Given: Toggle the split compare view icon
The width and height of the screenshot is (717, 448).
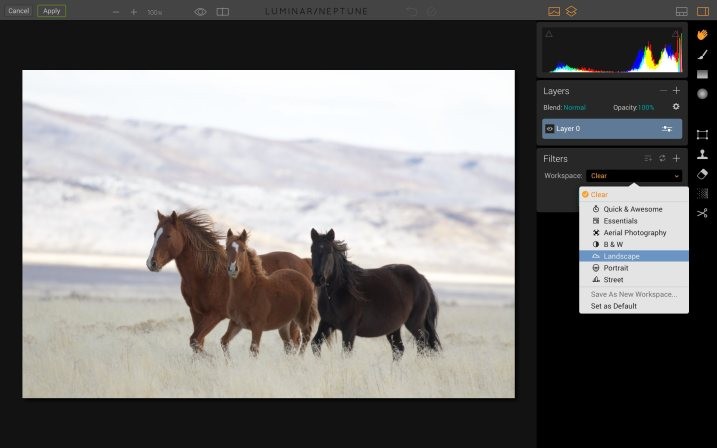Looking at the screenshot, I should pos(223,12).
